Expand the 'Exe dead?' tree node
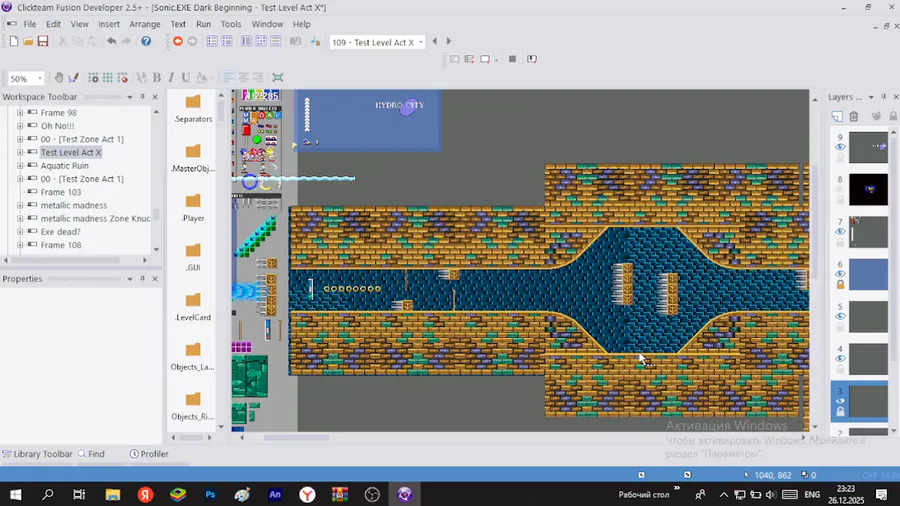The image size is (900, 506). click(20, 232)
